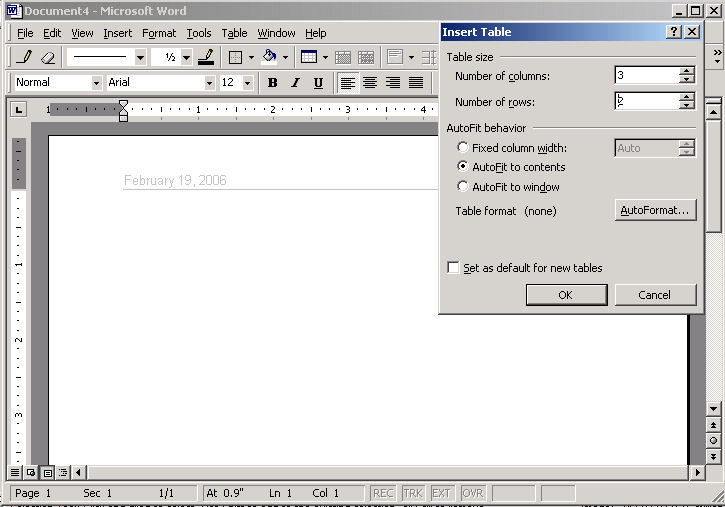725x507 pixels.
Task: Toggle Bold formatting
Action: pyautogui.click(x=272, y=83)
